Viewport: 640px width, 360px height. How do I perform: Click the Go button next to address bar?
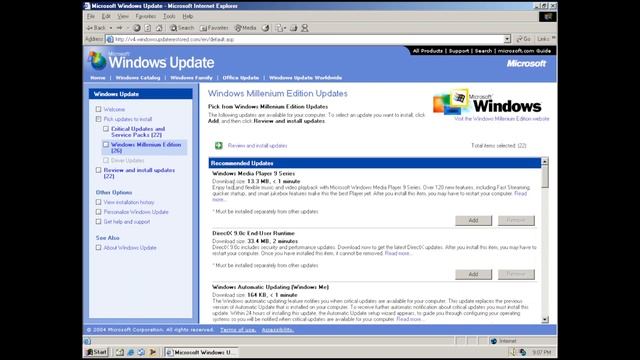point(524,39)
